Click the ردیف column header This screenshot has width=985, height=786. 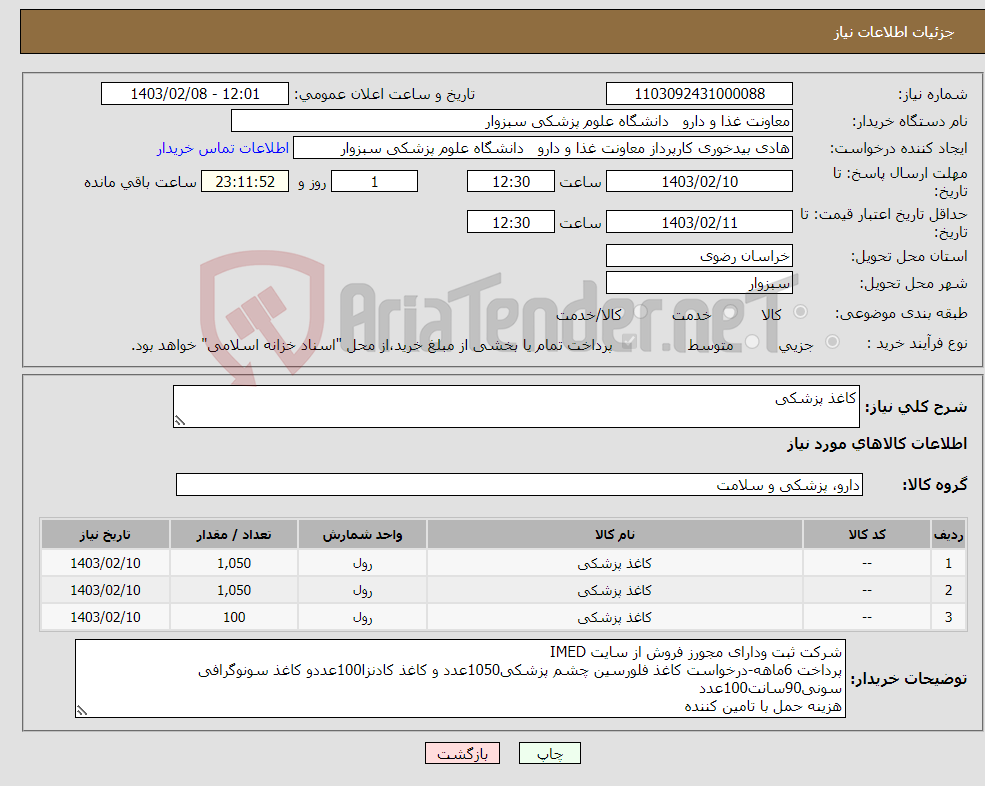[948, 535]
